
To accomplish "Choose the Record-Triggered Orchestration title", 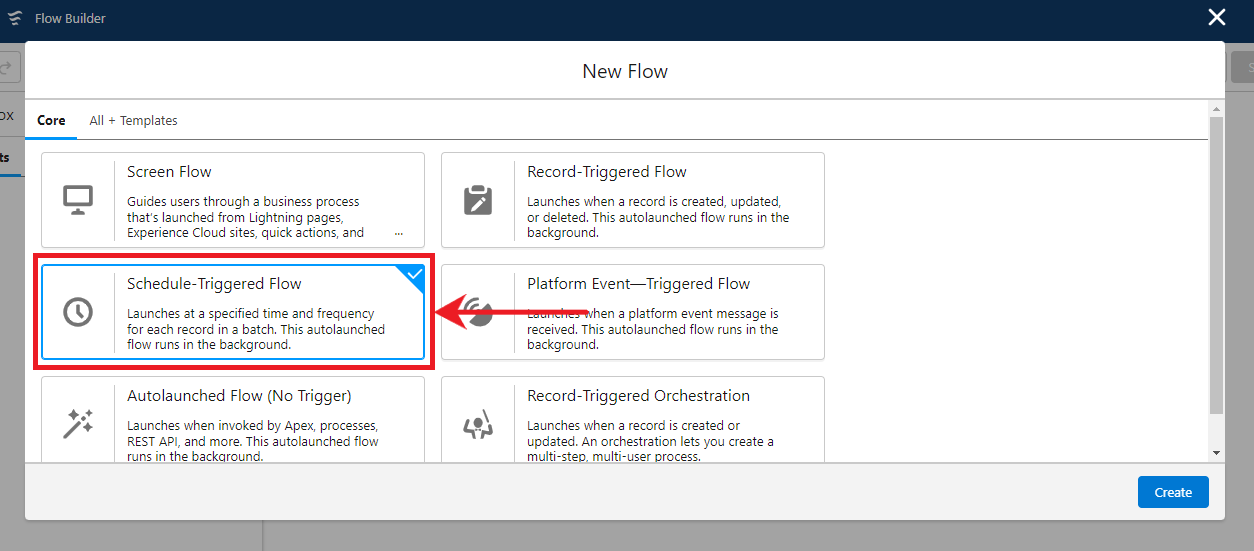I will click(638, 396).
